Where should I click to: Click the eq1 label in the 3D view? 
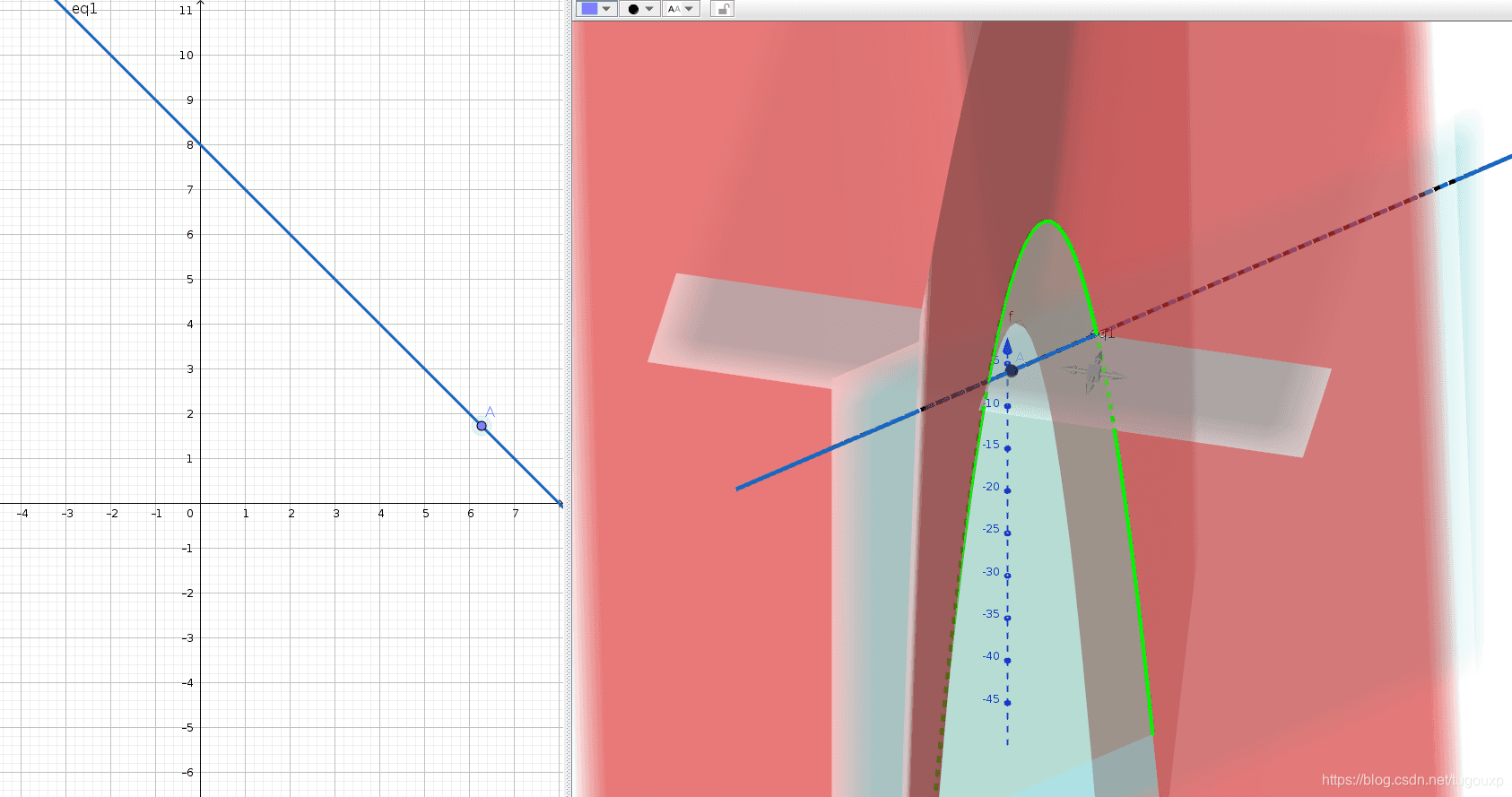tap(1102, 334)
